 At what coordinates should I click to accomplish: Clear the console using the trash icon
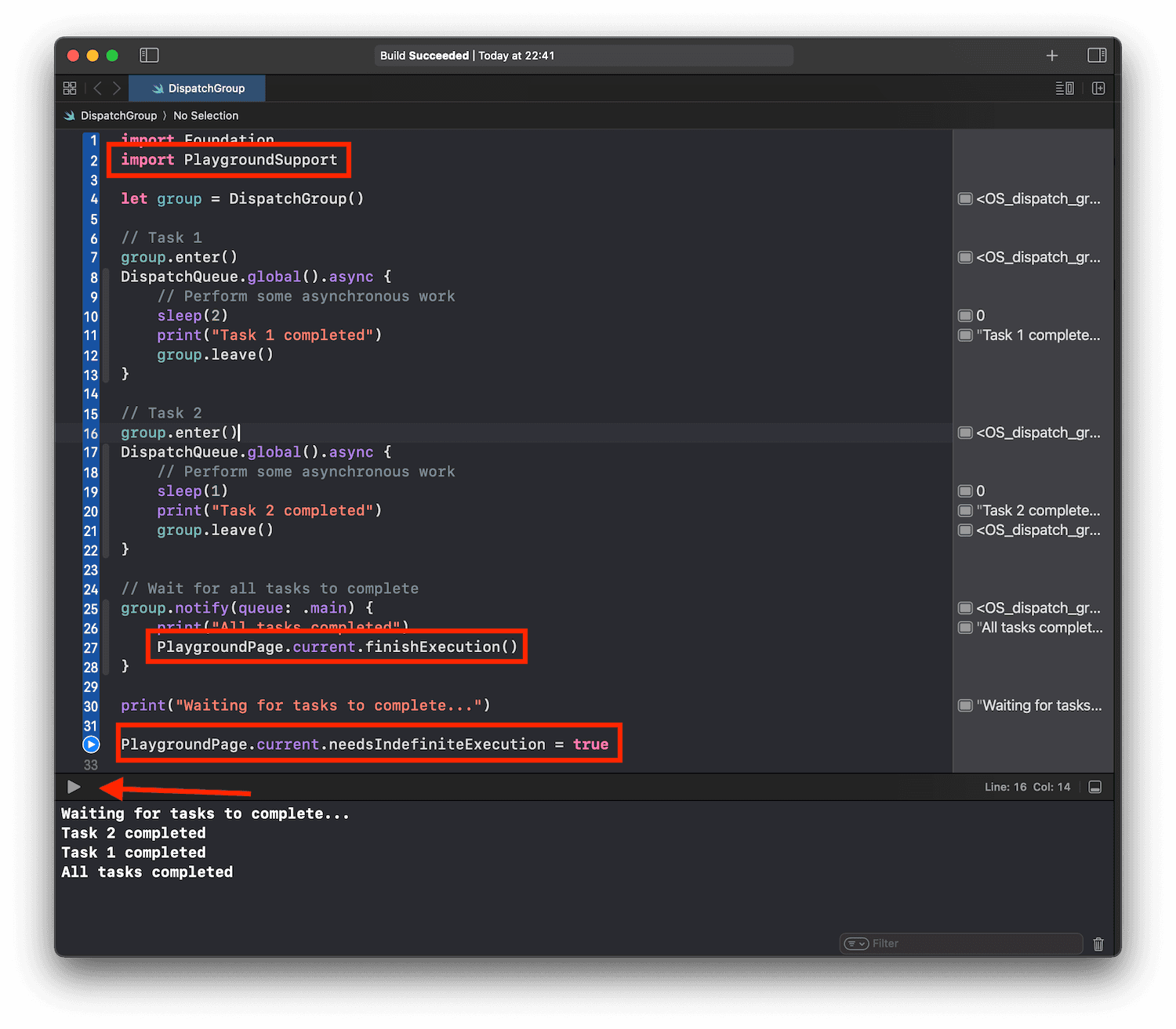pyautogui.click(x=1098, y=944)
